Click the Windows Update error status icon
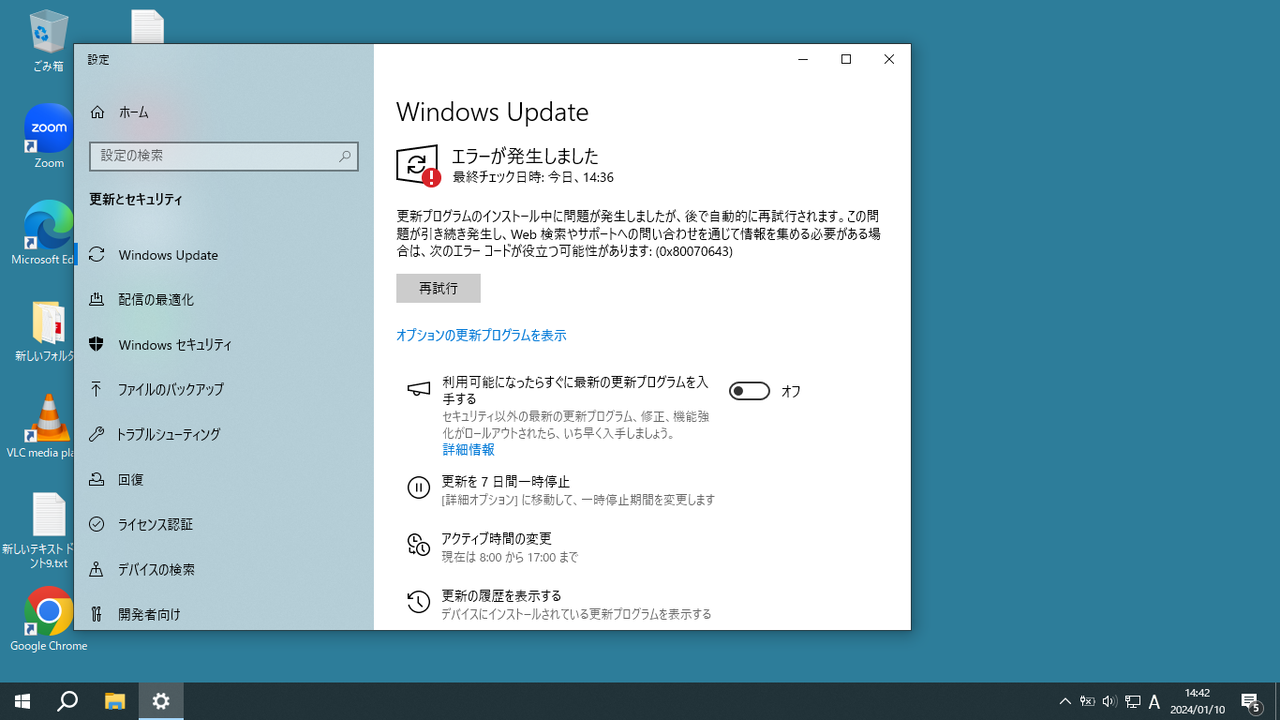 [x=418, y=166]
